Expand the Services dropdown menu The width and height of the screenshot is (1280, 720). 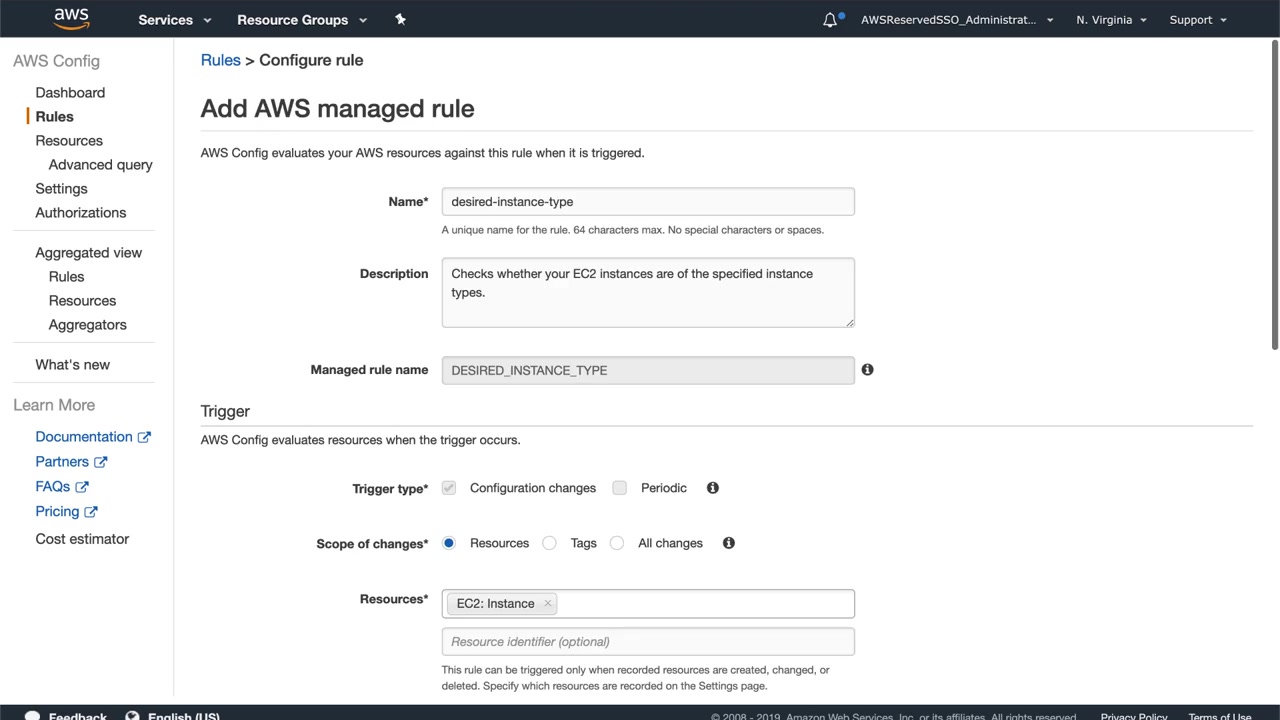click(174, 20)
